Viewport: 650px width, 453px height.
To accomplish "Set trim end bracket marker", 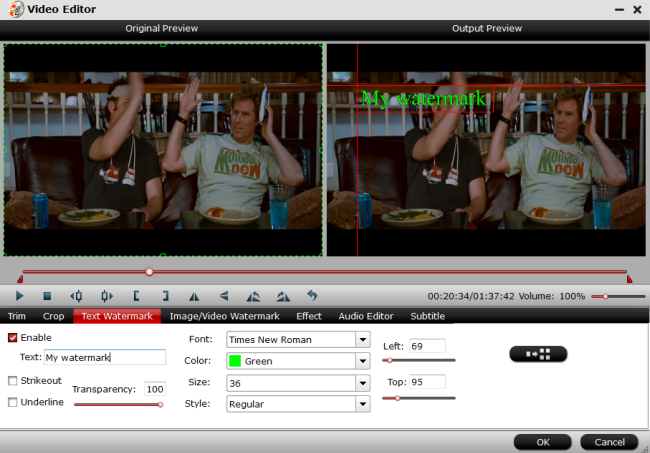I will pos(165,296).
